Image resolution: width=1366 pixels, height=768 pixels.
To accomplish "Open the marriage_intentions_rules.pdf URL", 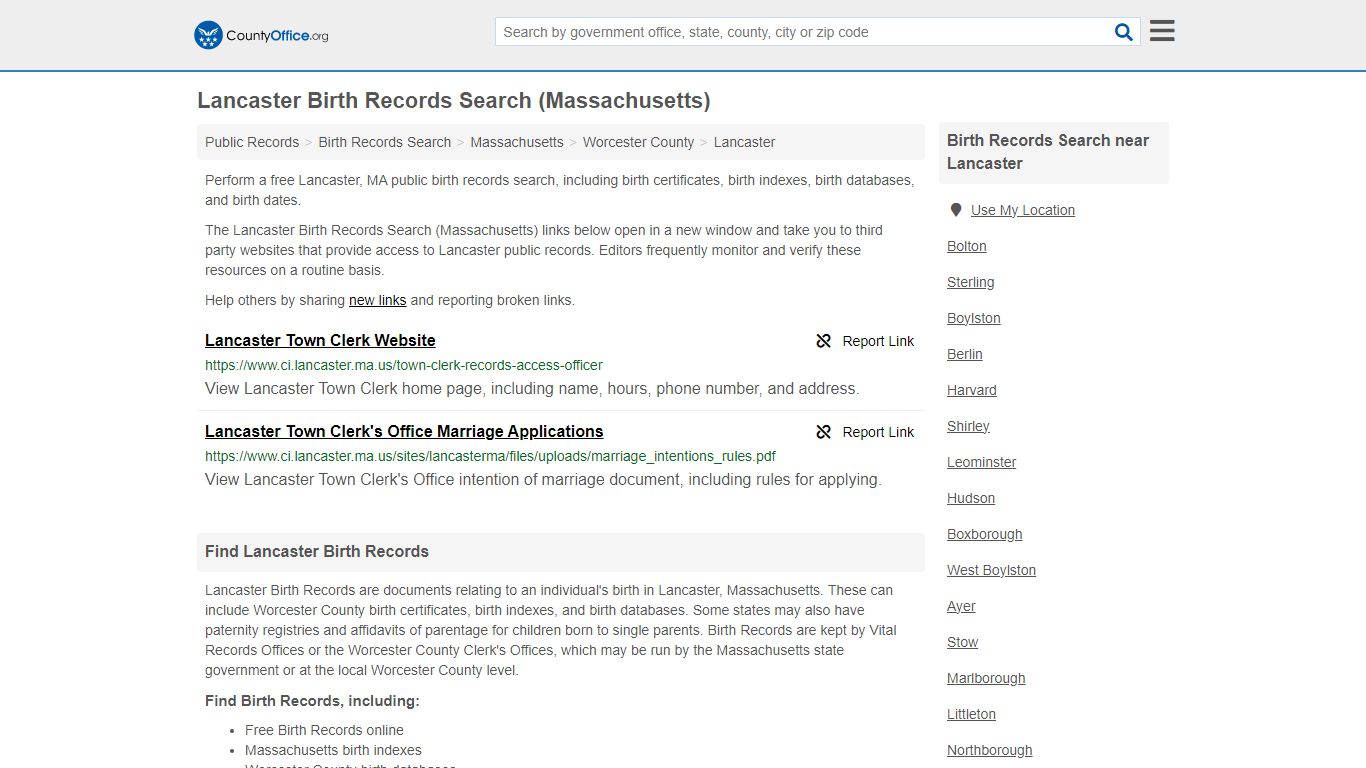I will [490, 456].
